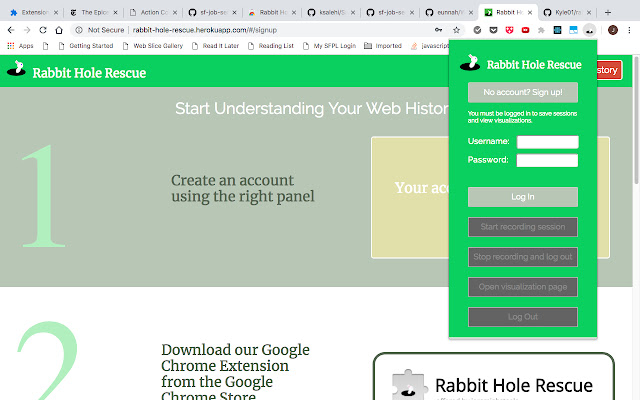Go back with the browser back arrow
This screenshot has height=400, width=640.
coord(11,30)
